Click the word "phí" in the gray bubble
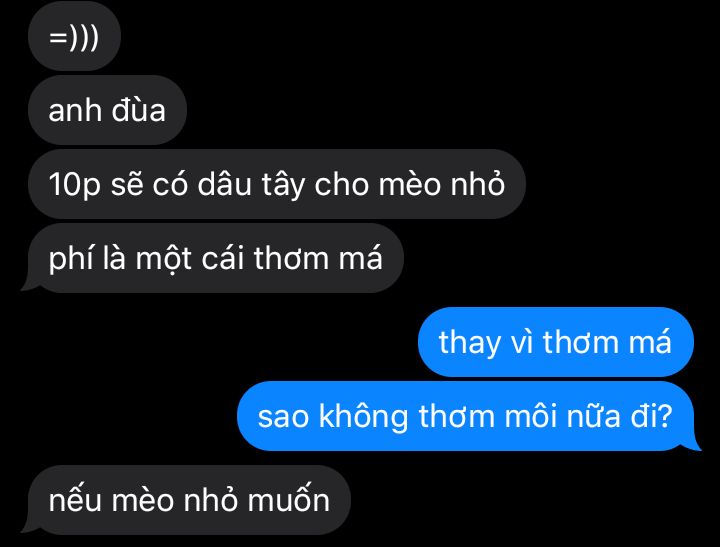 [x=71, y=259]
